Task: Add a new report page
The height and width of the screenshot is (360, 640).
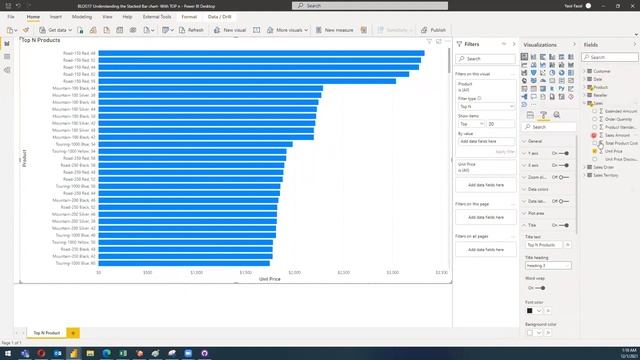Action: [73, 333]
